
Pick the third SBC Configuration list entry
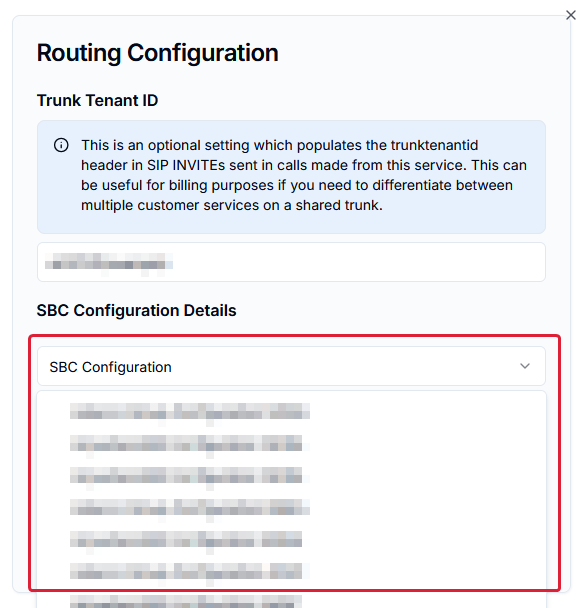click(186, 475)
